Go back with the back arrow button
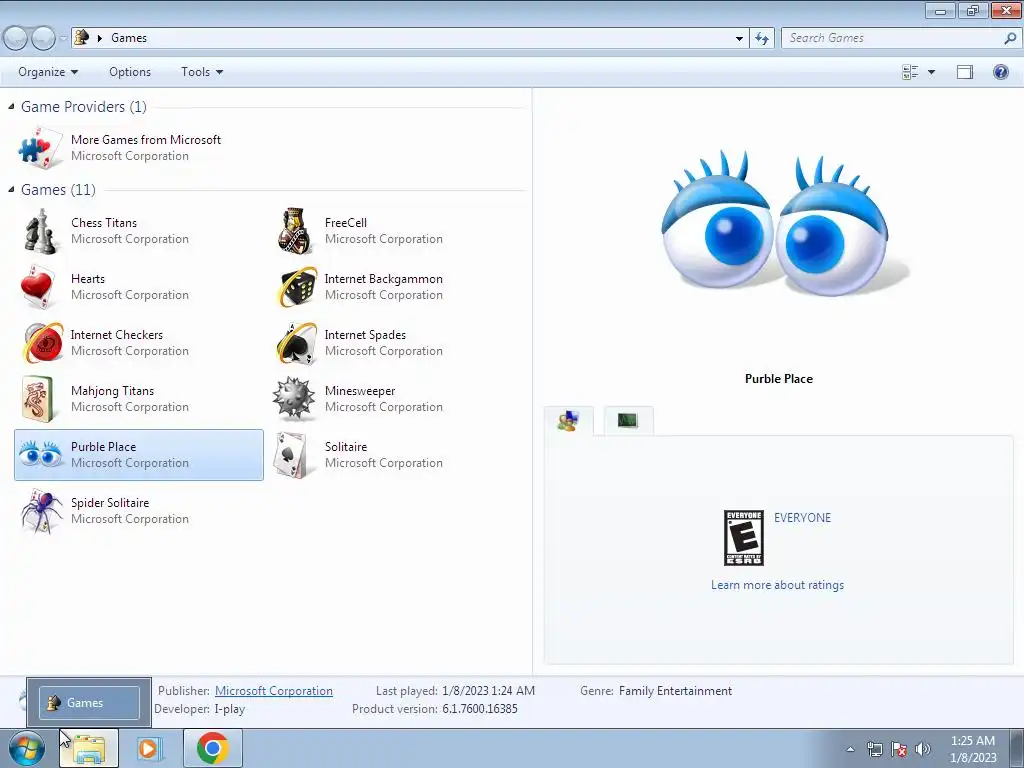 16,39
